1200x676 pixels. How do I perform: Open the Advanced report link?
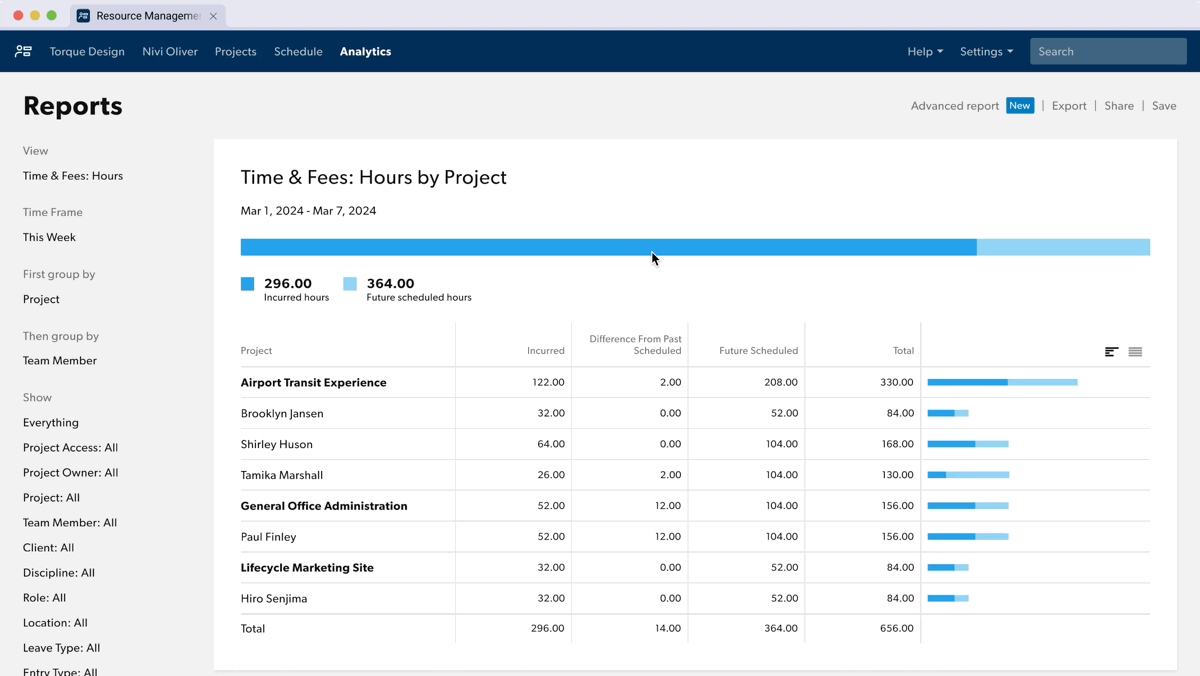(x=955, y=106)
